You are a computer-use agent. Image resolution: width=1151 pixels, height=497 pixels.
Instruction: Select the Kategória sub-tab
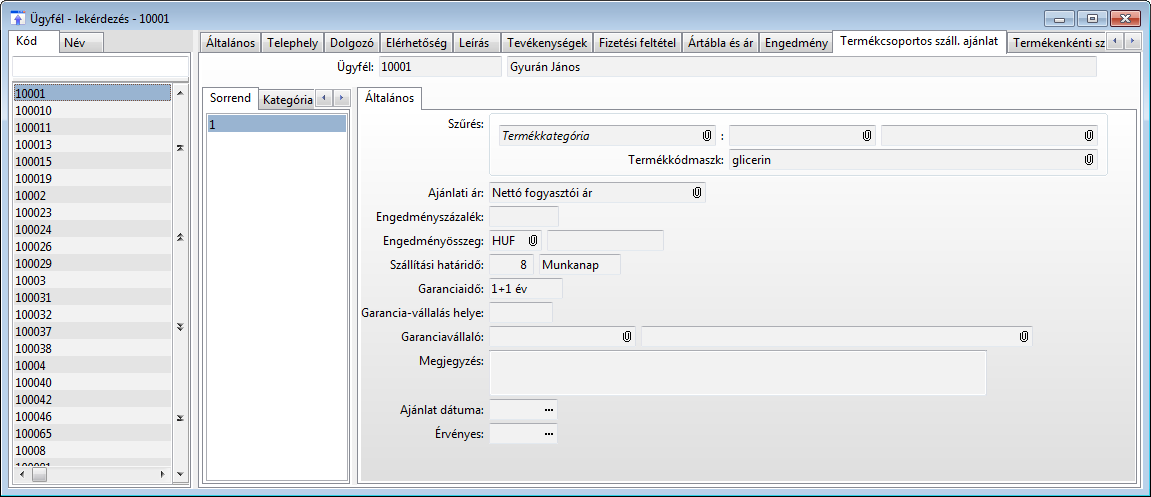pos(287,99)
